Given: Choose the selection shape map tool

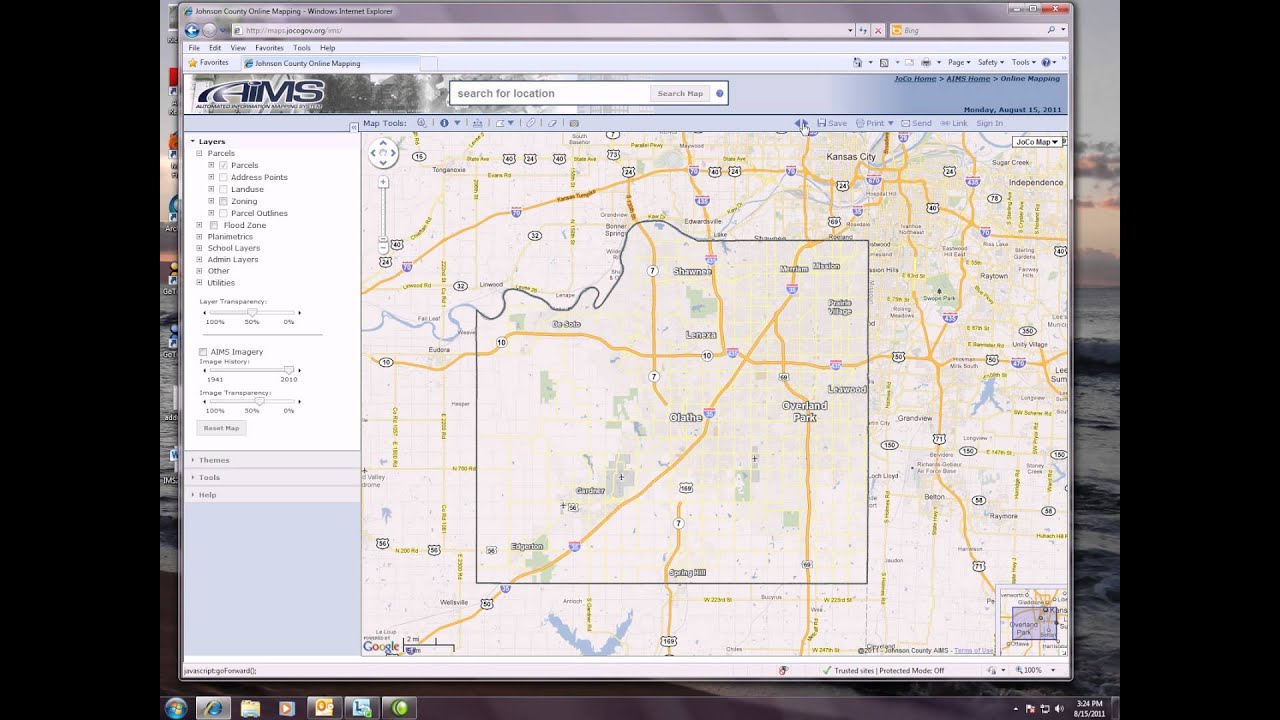Looking at the screenshot, I should pos(499,123).
